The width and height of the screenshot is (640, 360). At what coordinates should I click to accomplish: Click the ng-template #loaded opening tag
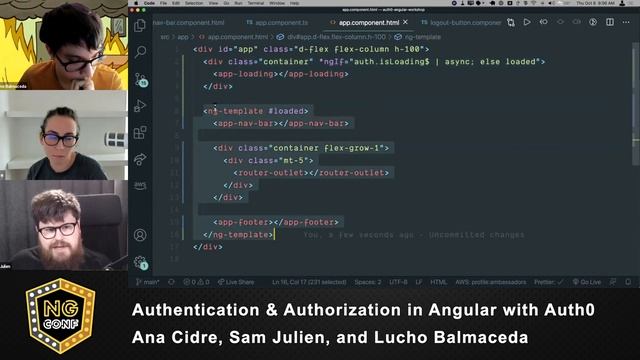256,111
